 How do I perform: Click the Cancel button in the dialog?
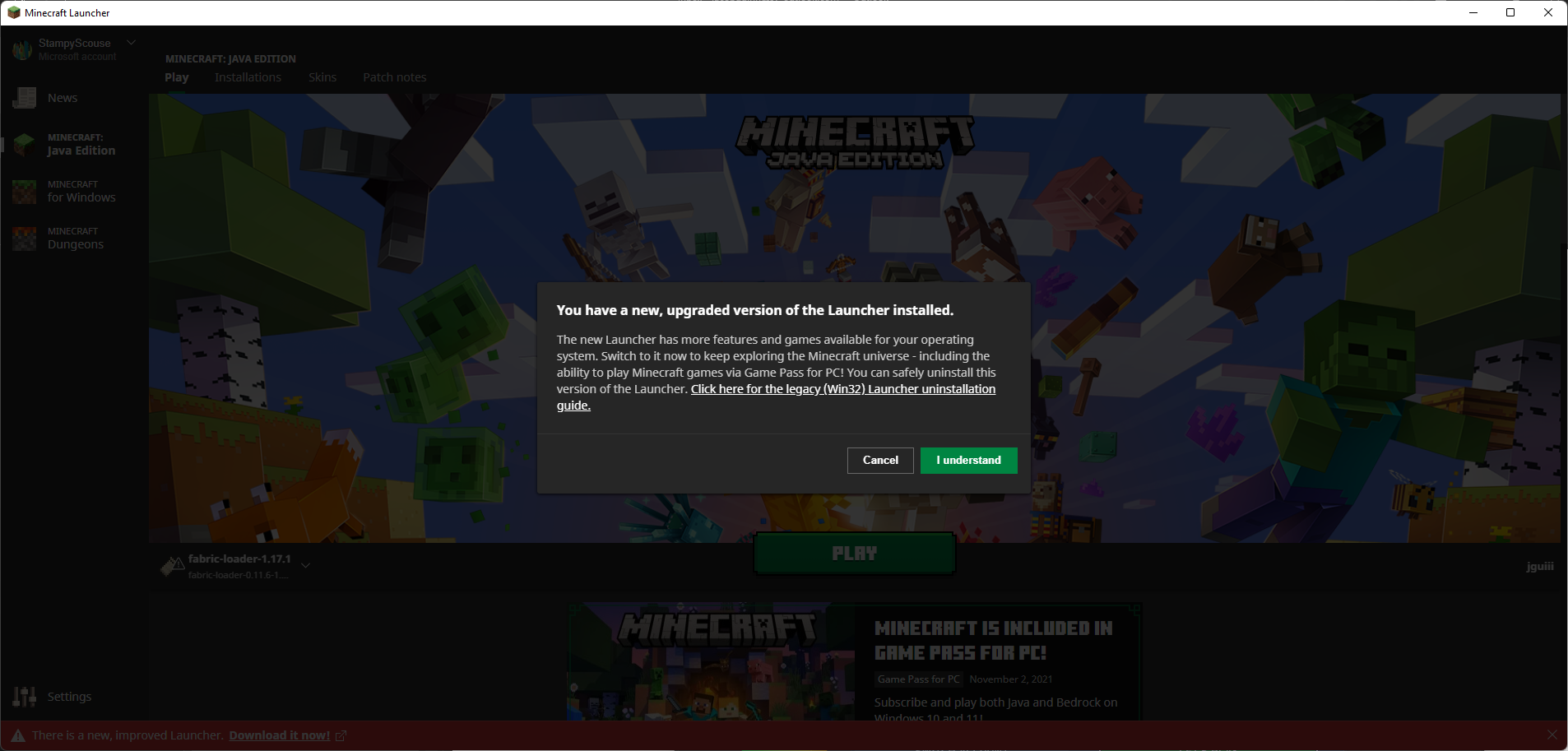click(x=880, y=461)
